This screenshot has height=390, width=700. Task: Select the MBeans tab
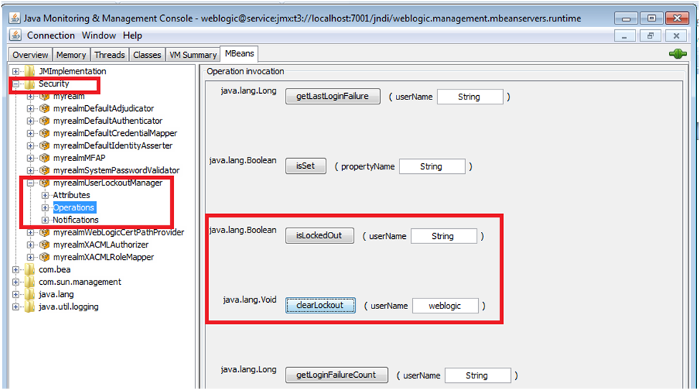coord(239,54)
